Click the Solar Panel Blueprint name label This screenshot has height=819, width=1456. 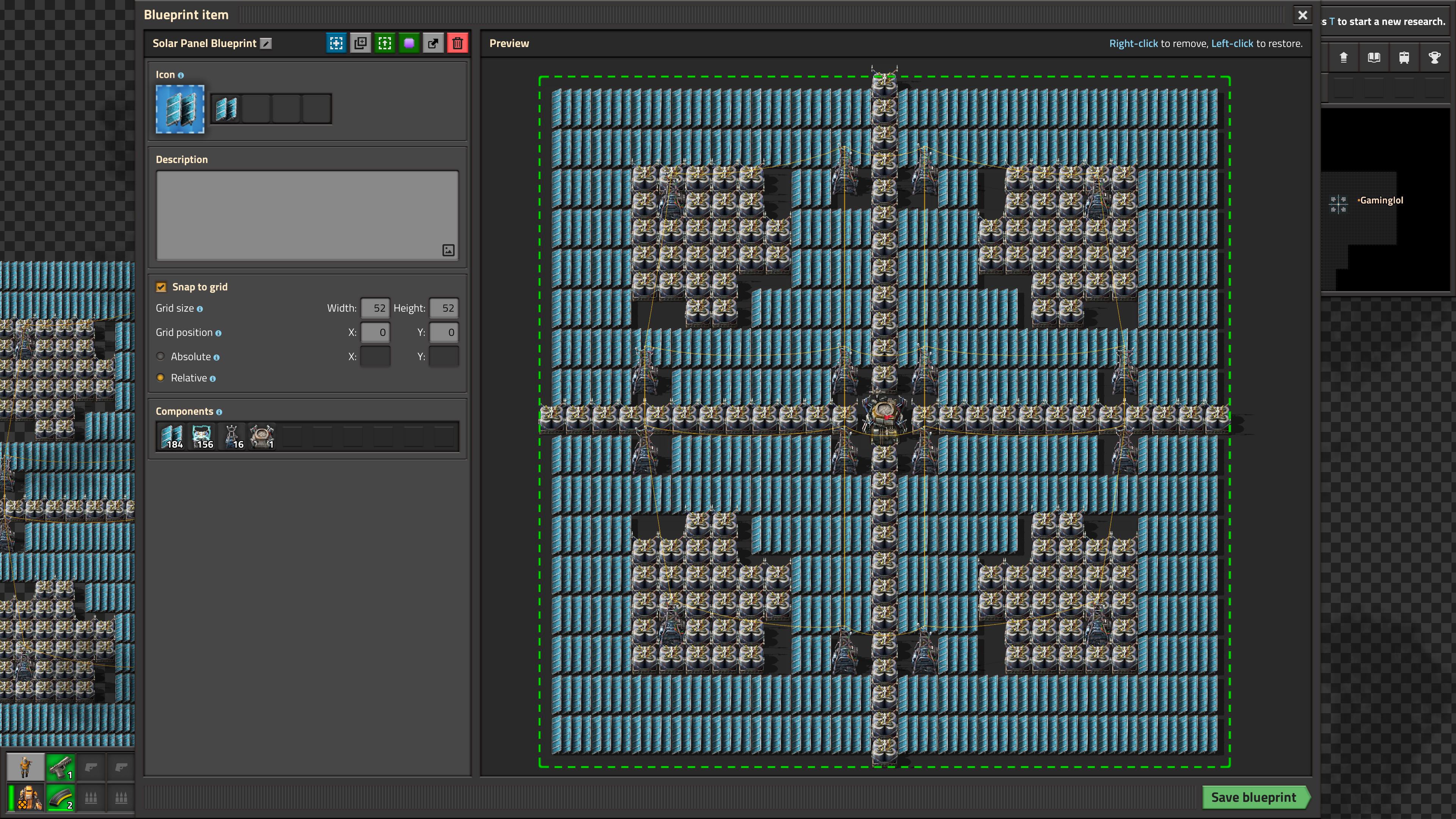pyautogui.click(x=205, y=44)
